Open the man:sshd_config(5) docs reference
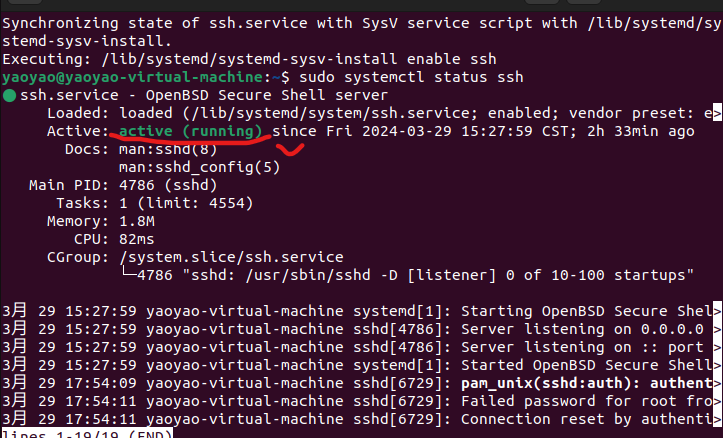Viewport: 723px width, 438px height. coord(199,167)
